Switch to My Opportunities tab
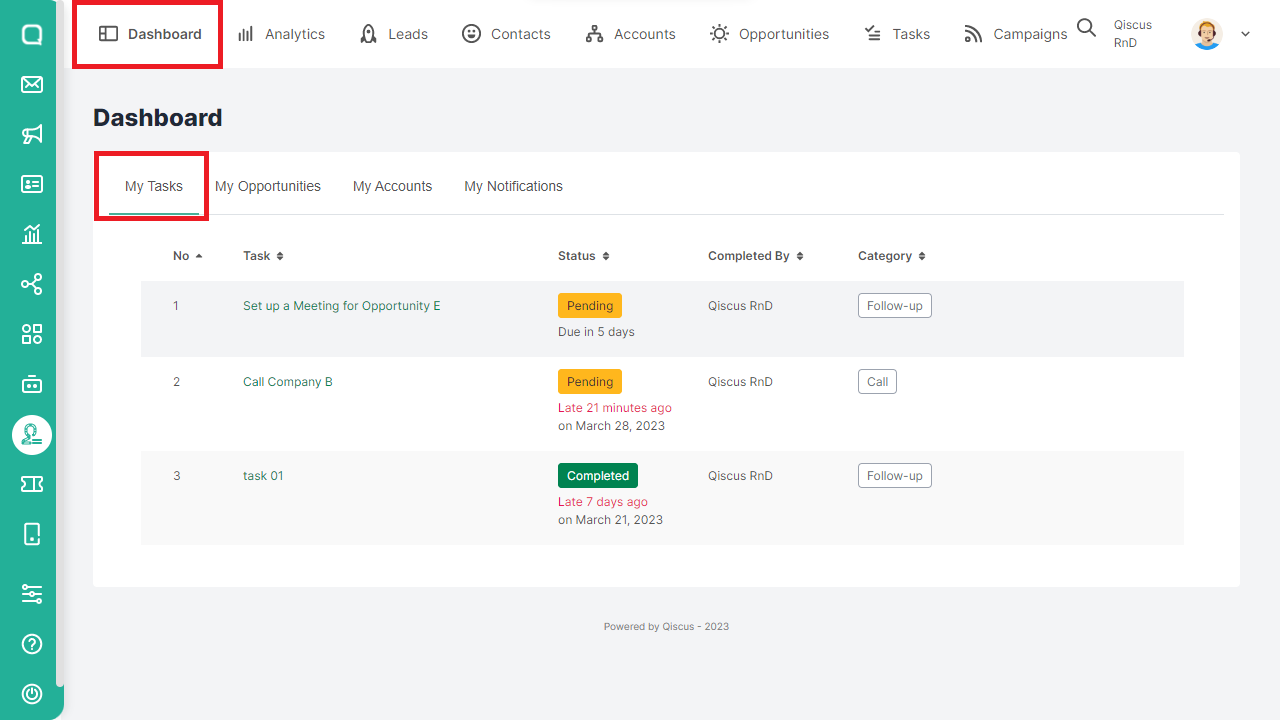 click(x=268, y=186)
